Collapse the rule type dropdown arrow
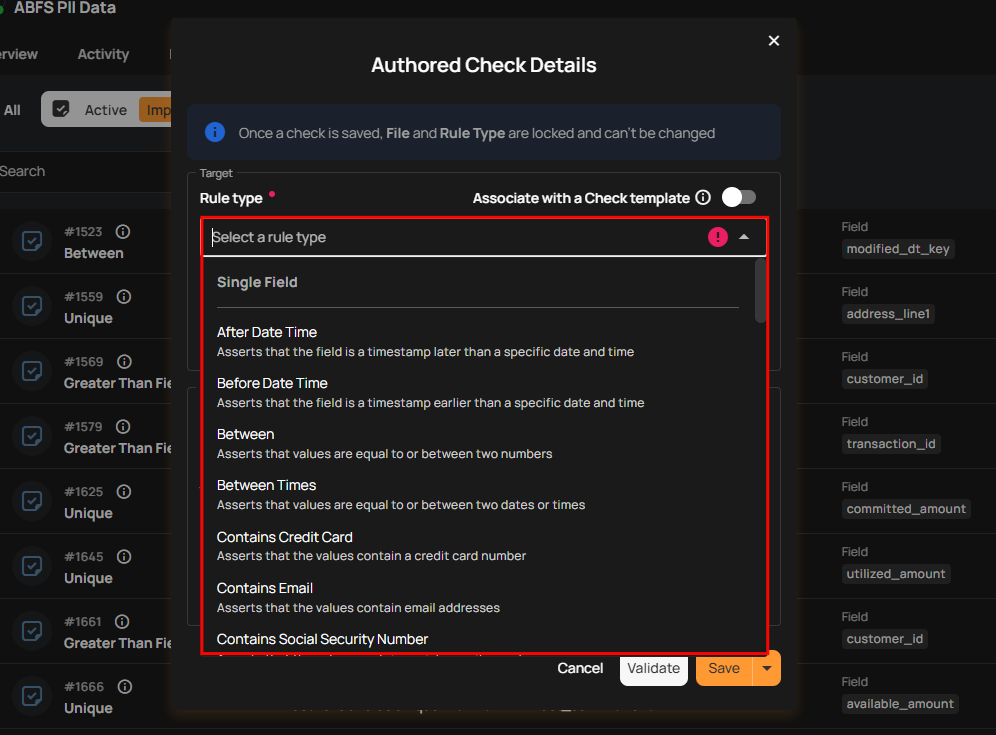The height and width of the screenshot is (735, 996). [744, 237]
